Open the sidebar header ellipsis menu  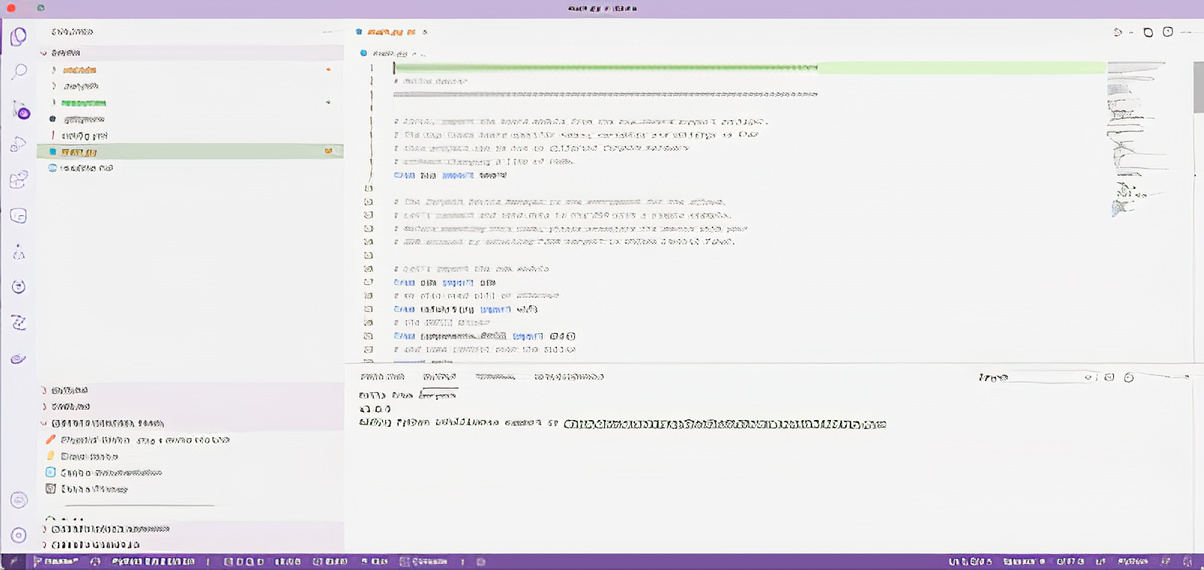coord(327,32)
